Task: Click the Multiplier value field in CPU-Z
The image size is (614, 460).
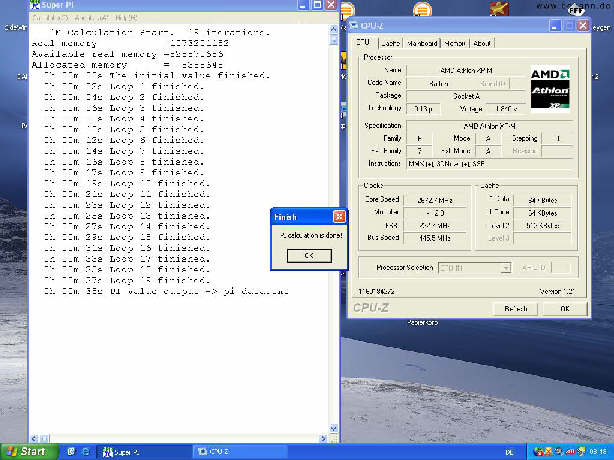Action: (x=435, y=213)
